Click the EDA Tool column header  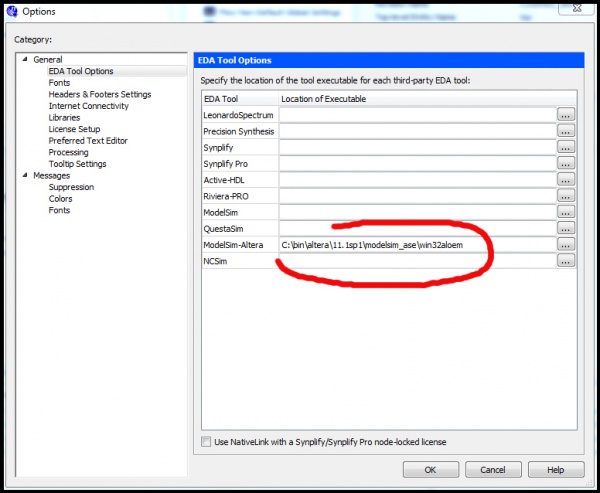(240, 99)
